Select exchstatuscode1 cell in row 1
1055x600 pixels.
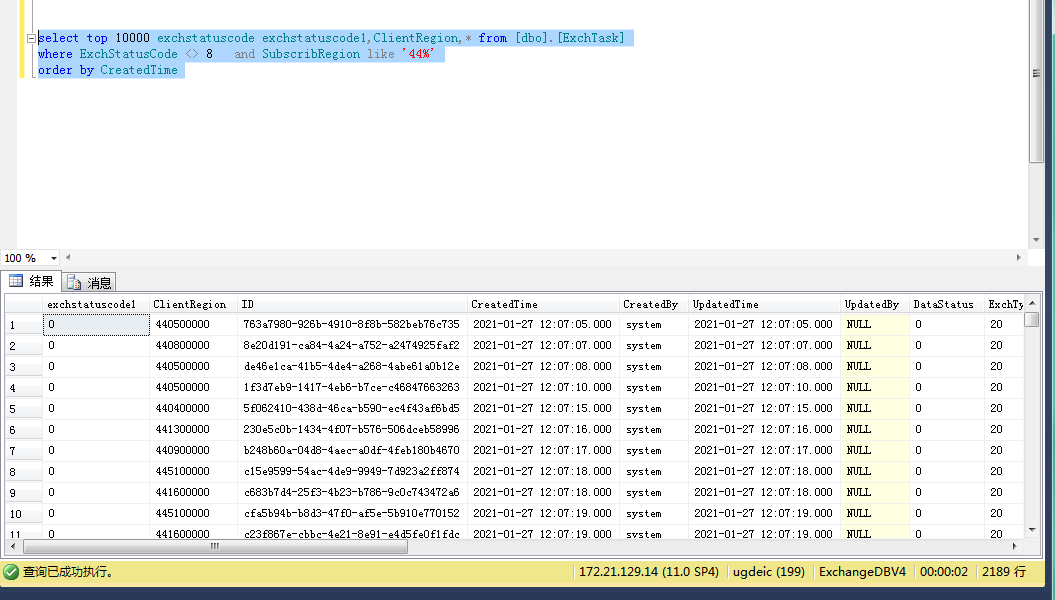(x=96, y=324)
